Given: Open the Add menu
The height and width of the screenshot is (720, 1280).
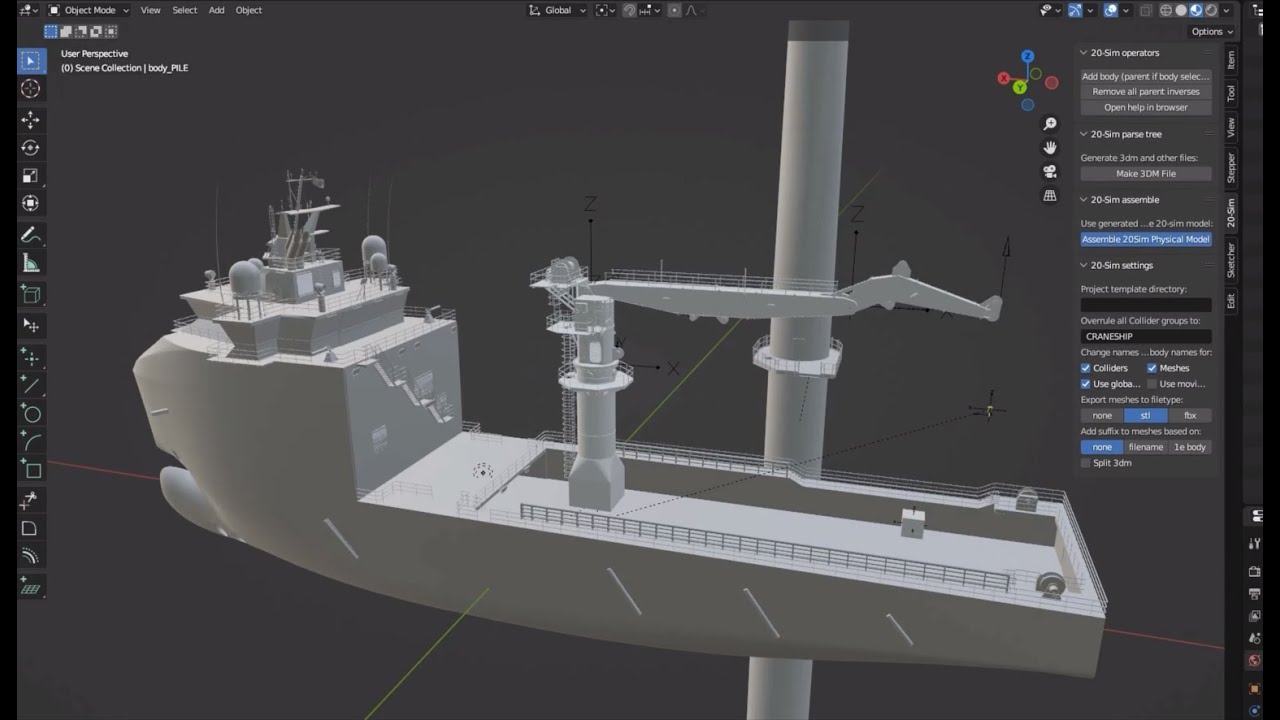Looking at the screenshot, I should (217, 10).
